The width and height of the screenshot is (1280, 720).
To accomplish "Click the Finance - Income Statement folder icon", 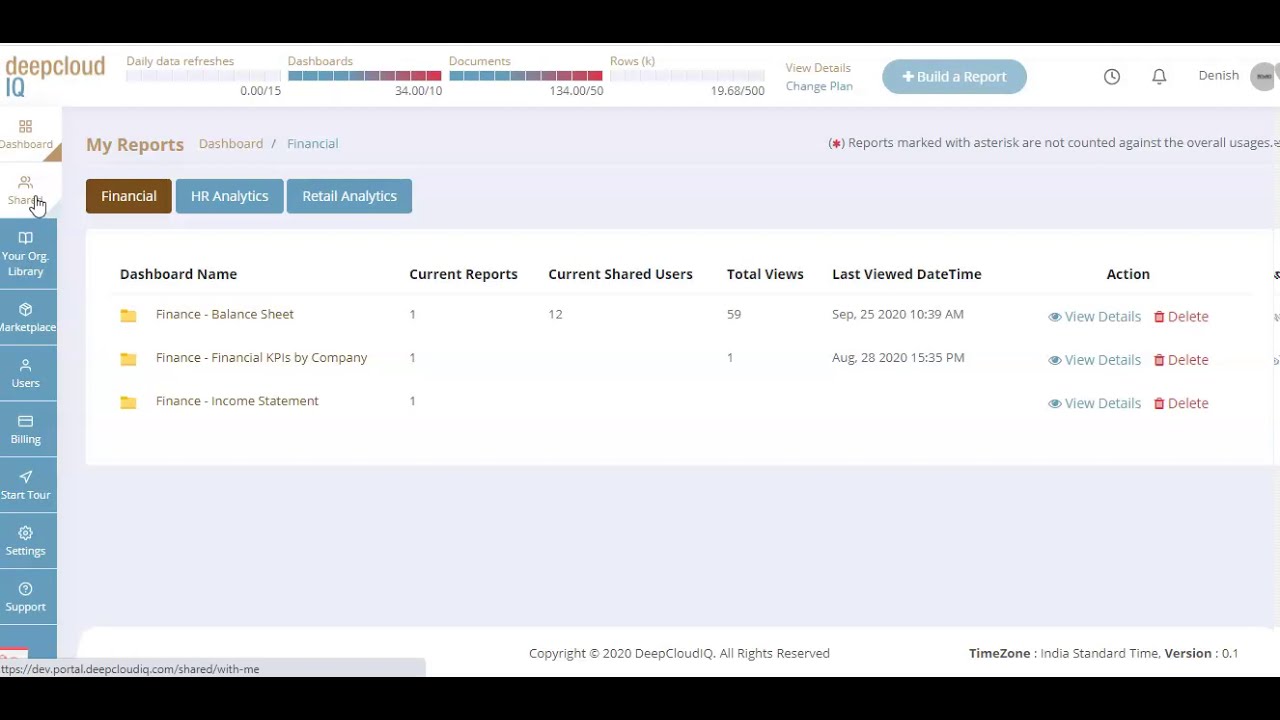I will point(128,402).
